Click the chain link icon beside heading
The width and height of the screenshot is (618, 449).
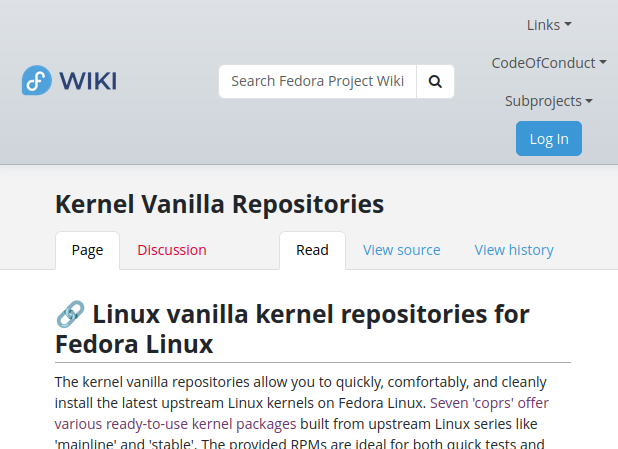[x=70, y=315]
